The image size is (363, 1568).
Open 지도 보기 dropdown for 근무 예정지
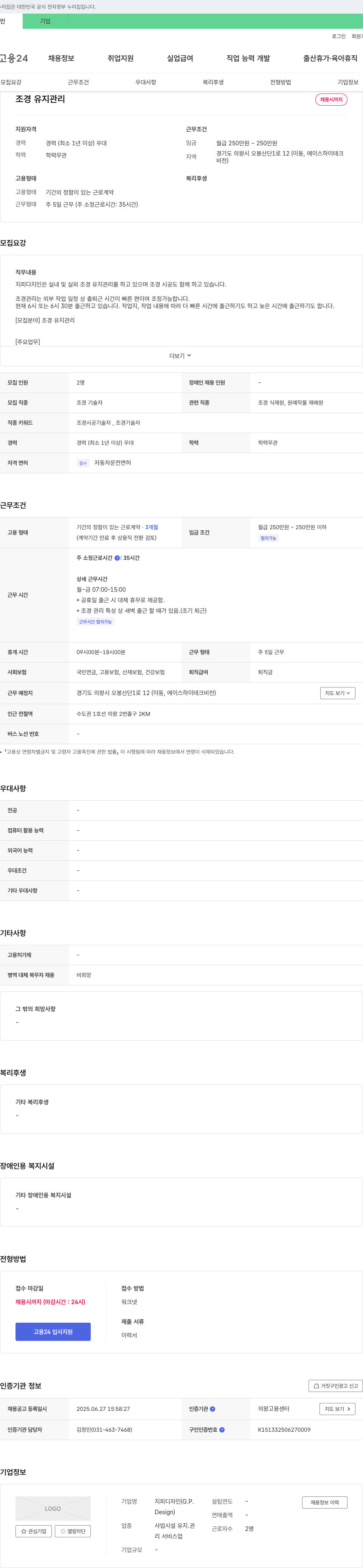(337, 693)
